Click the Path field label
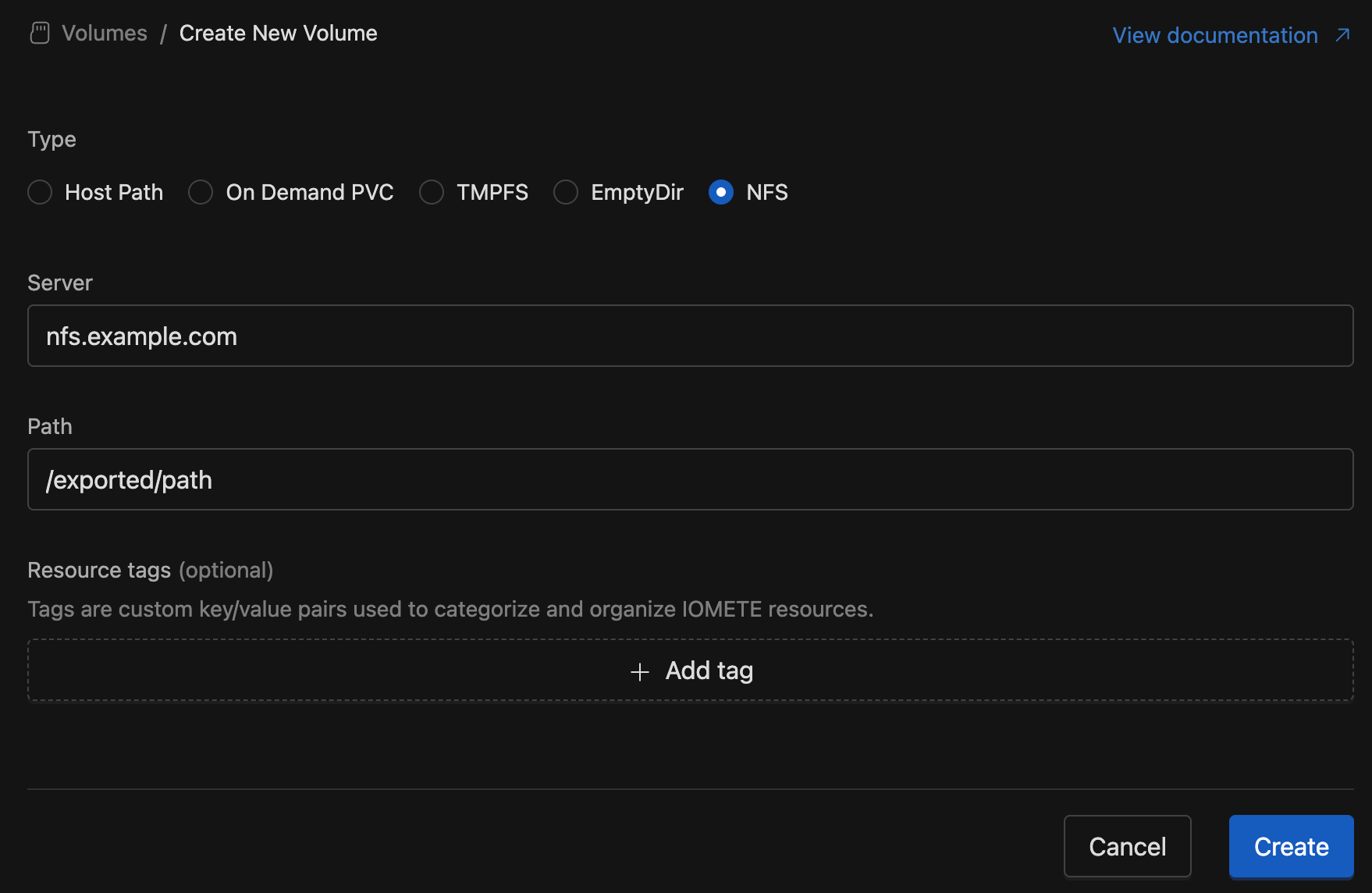The height and width of the screenshot is (893, 1372). pyautogui.click(x=50, y=426)
